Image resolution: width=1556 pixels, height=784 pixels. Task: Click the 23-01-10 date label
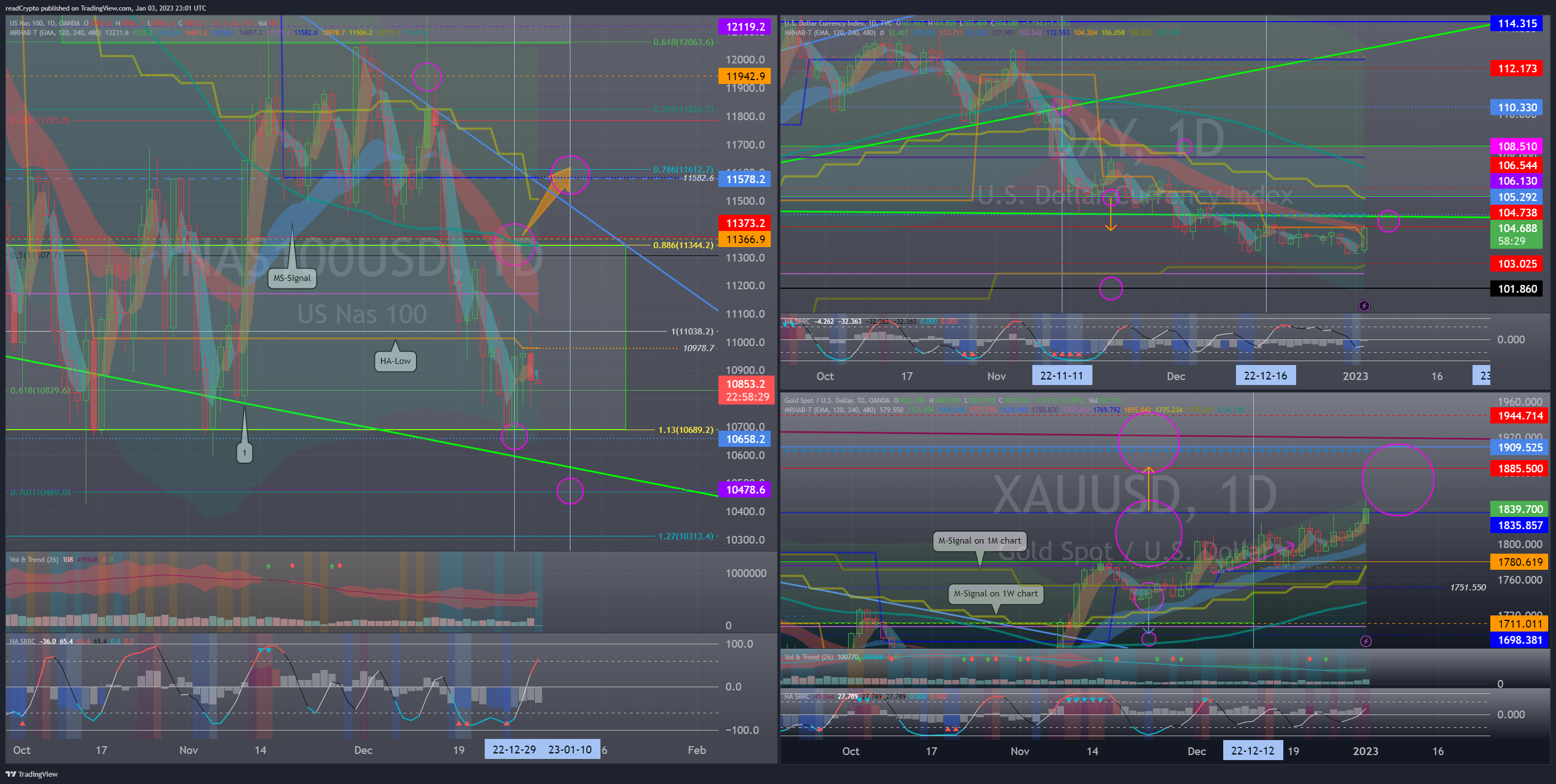pos(570,750)
